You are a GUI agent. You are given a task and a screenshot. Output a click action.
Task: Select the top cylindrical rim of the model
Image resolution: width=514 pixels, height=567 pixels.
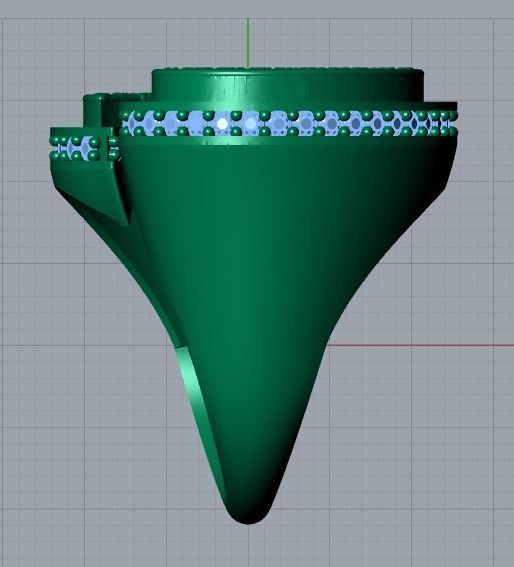(288, 85)
